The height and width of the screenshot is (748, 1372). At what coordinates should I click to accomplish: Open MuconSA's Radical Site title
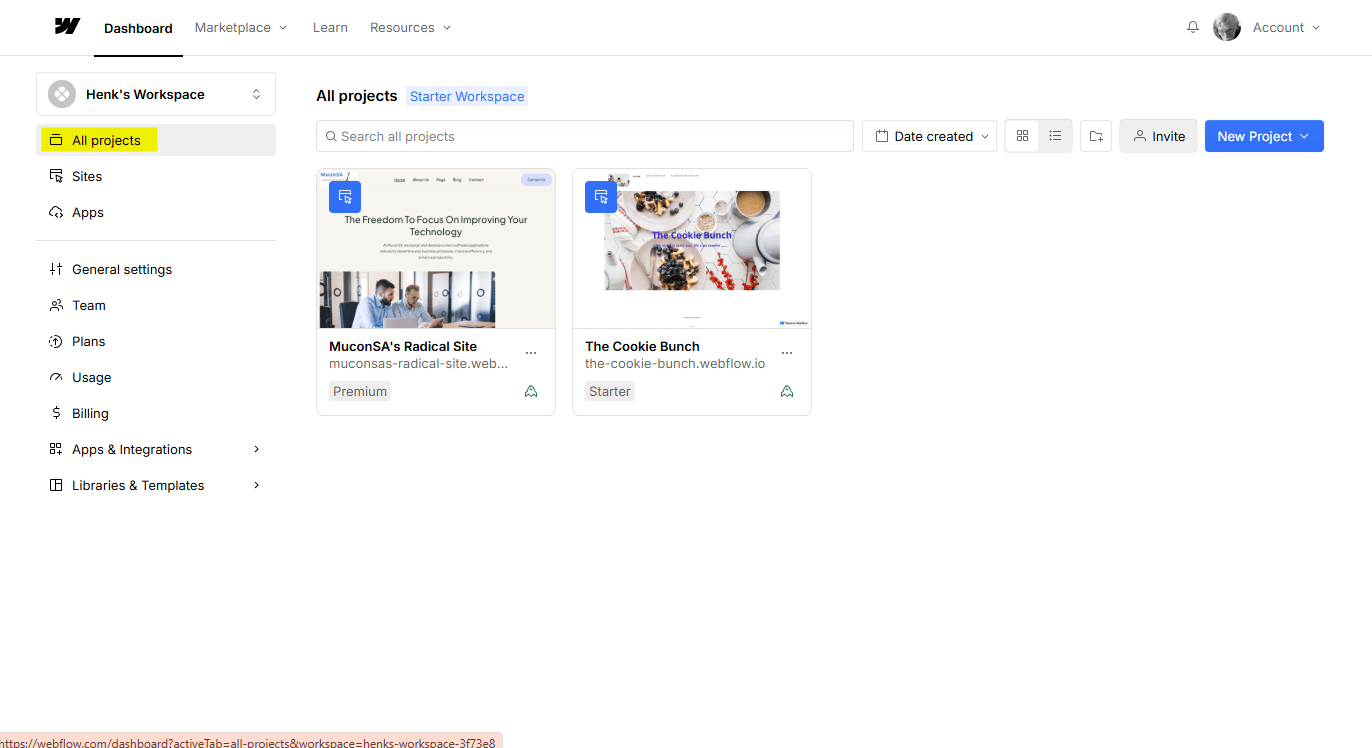(403, 346)
